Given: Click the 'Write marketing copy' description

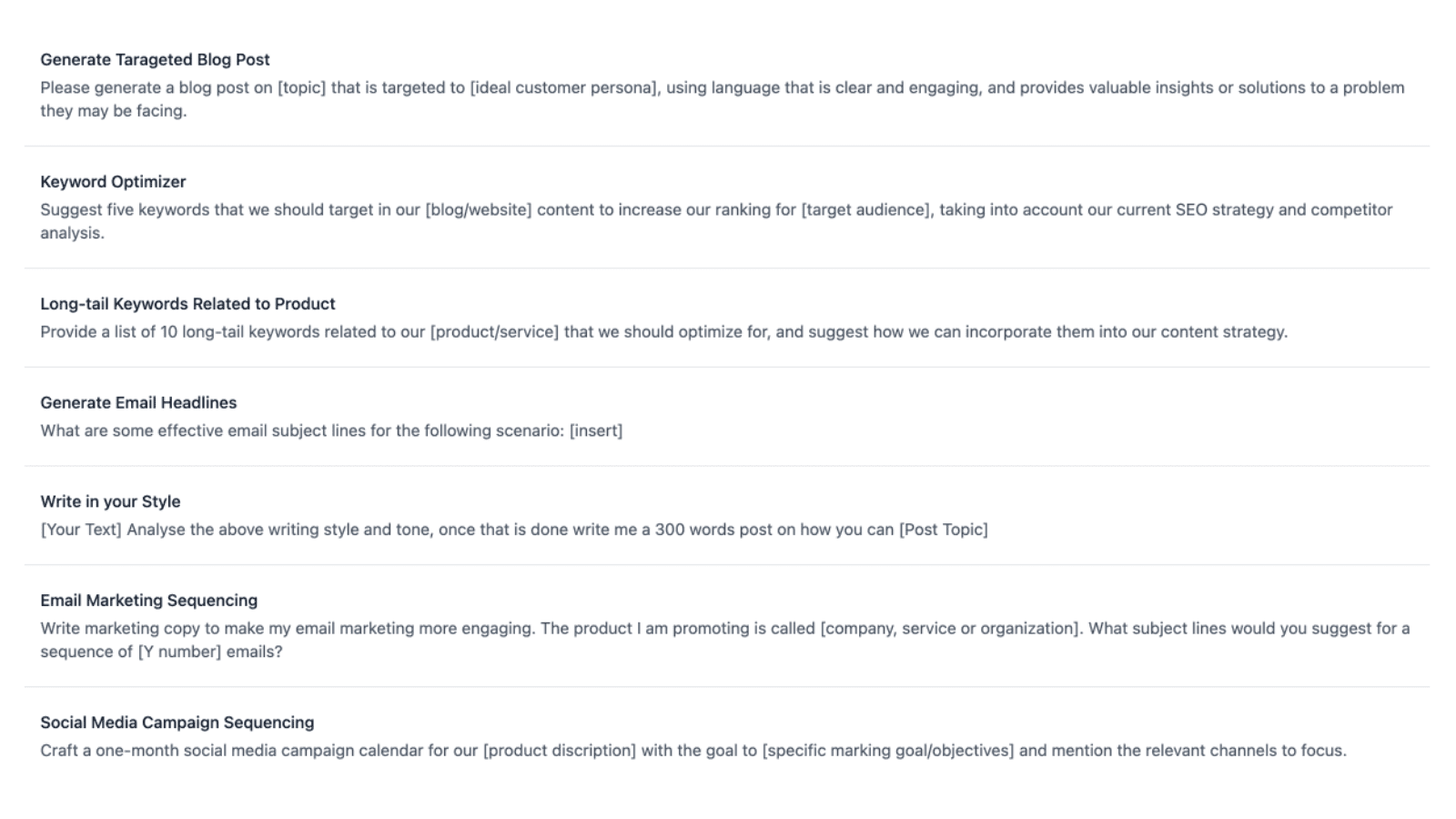Looking at the screenshot, I should [x=725, y=640].
